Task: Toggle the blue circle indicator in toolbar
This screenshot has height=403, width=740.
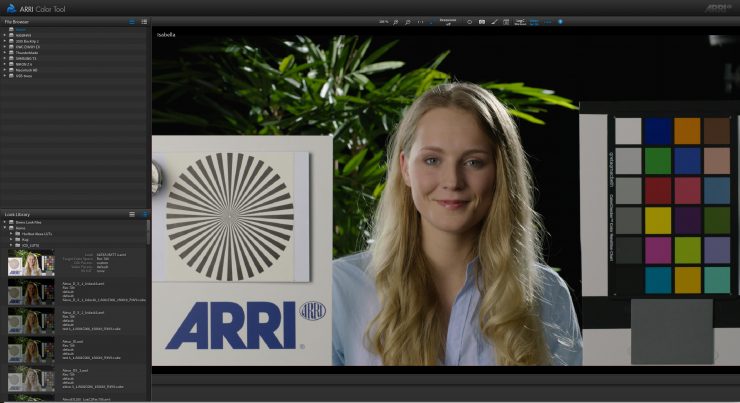Action: (560, 21)
